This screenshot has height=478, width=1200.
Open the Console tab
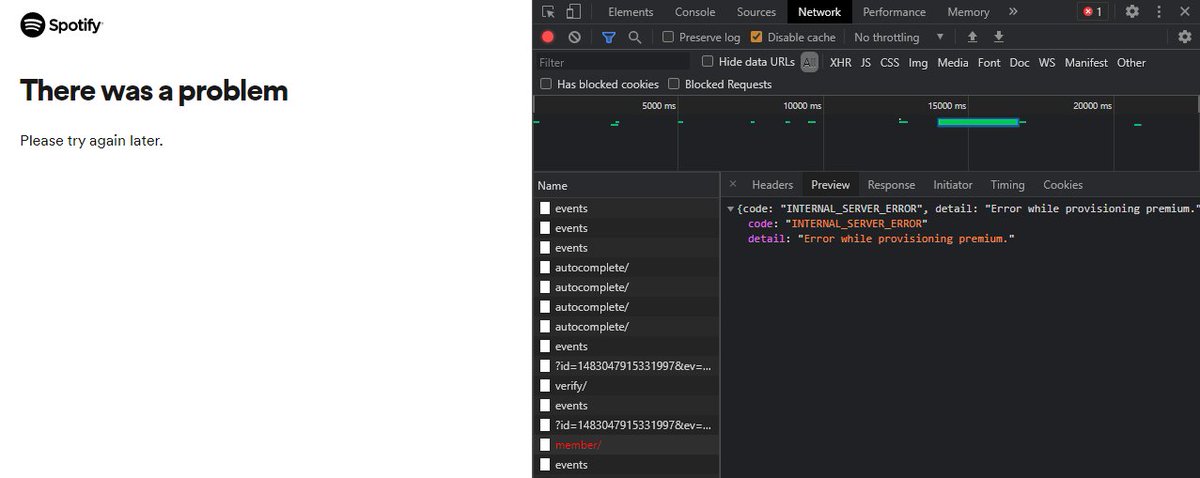(695, 12)
